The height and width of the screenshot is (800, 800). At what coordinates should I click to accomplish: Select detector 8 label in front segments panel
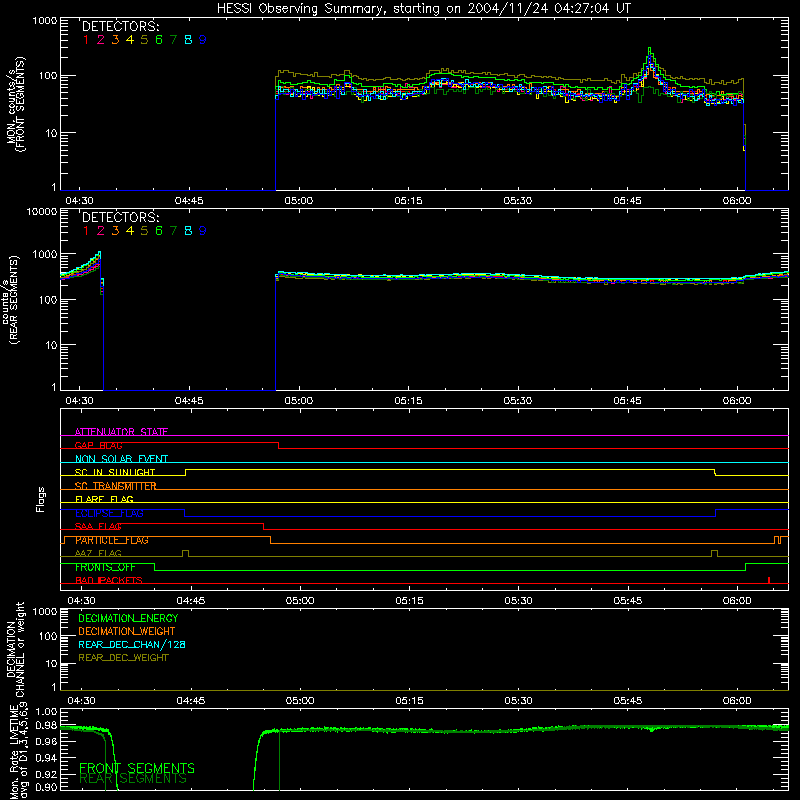[x=188, y=40]
